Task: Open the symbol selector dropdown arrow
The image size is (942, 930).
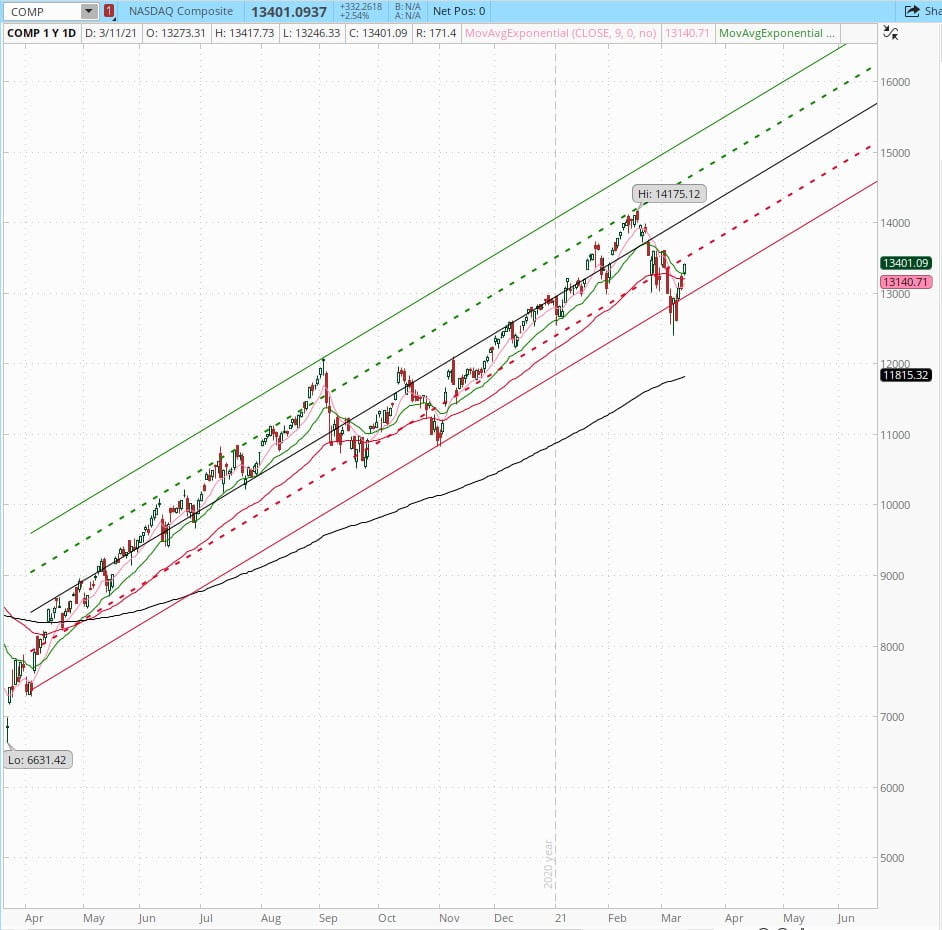Action: click(88, 11)
